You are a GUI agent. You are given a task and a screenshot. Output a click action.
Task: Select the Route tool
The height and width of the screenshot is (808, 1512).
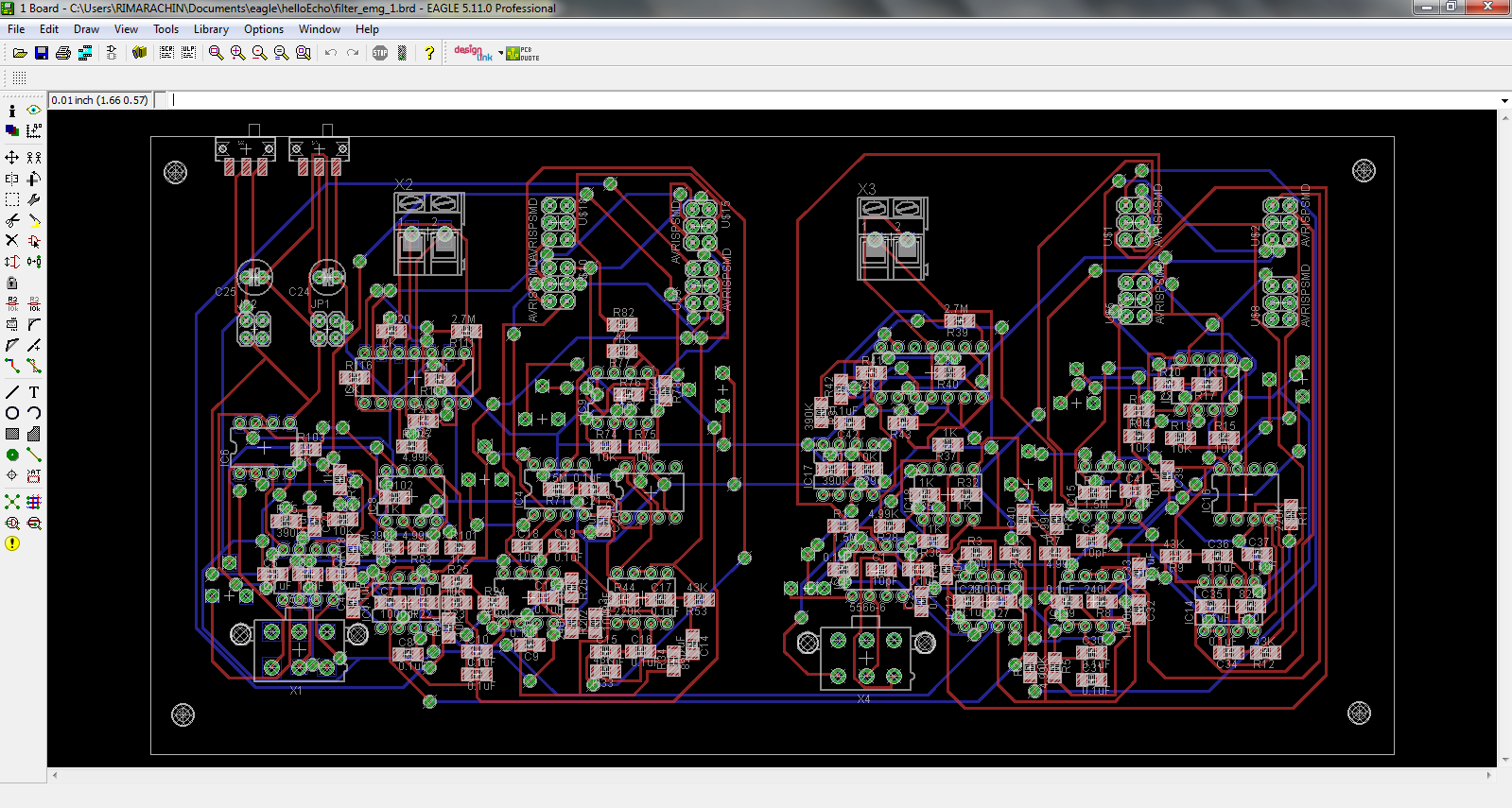12,366
